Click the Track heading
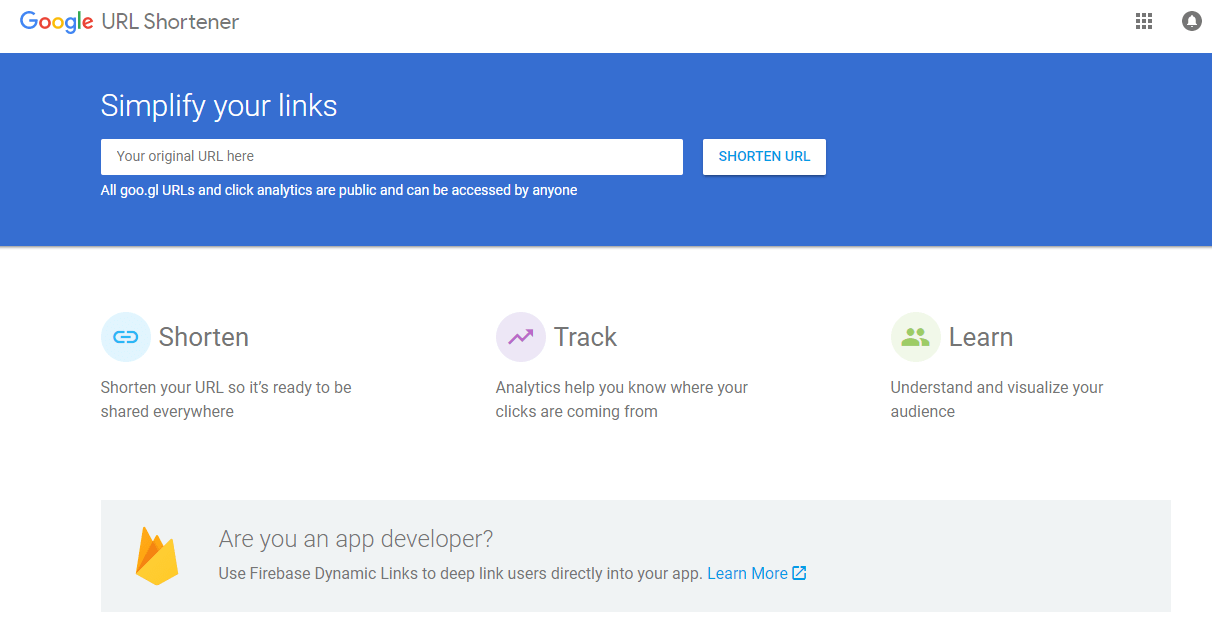Viewport: 1212px width, 641px height. 586,337
